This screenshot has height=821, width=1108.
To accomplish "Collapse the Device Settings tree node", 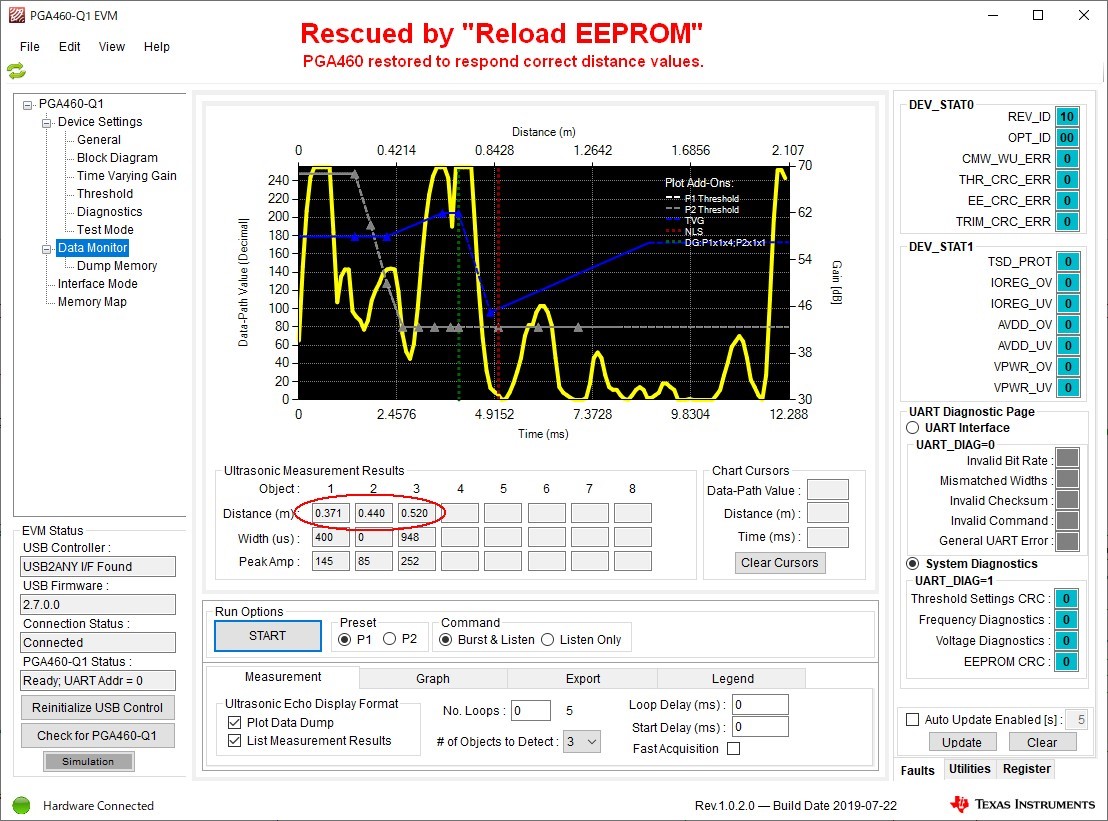I will (x=47, y=123).
